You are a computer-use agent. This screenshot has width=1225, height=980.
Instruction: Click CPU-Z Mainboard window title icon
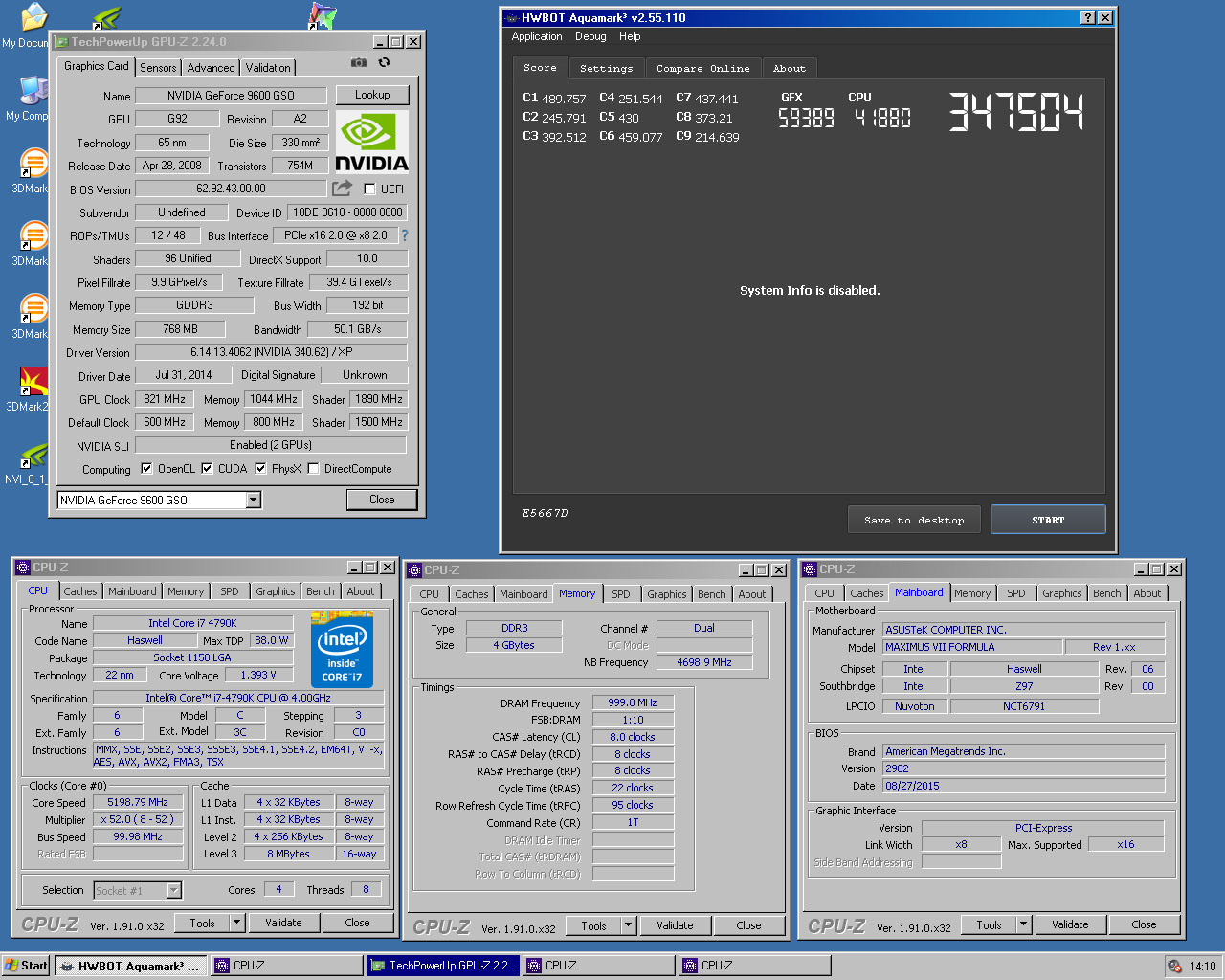pos(810,569)
